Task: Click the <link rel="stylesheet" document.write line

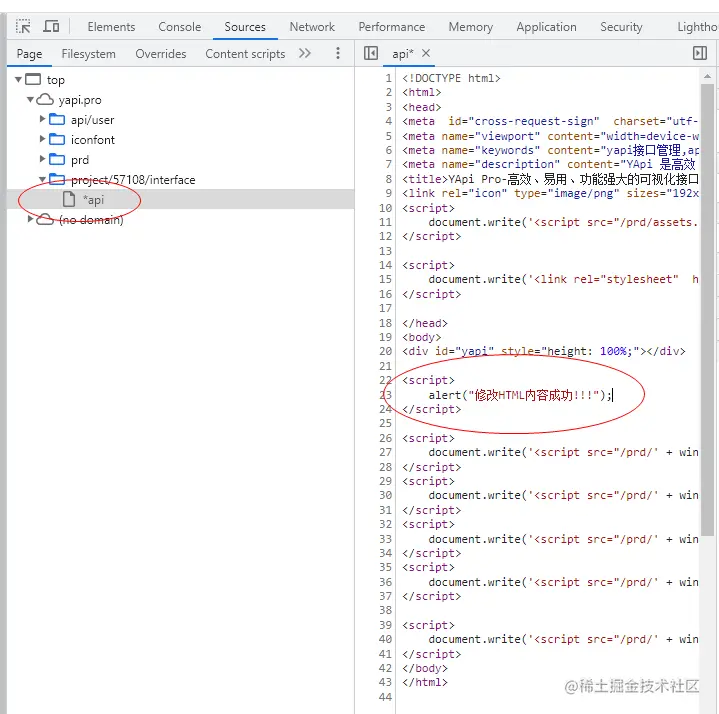Action: tap(564, 279)
